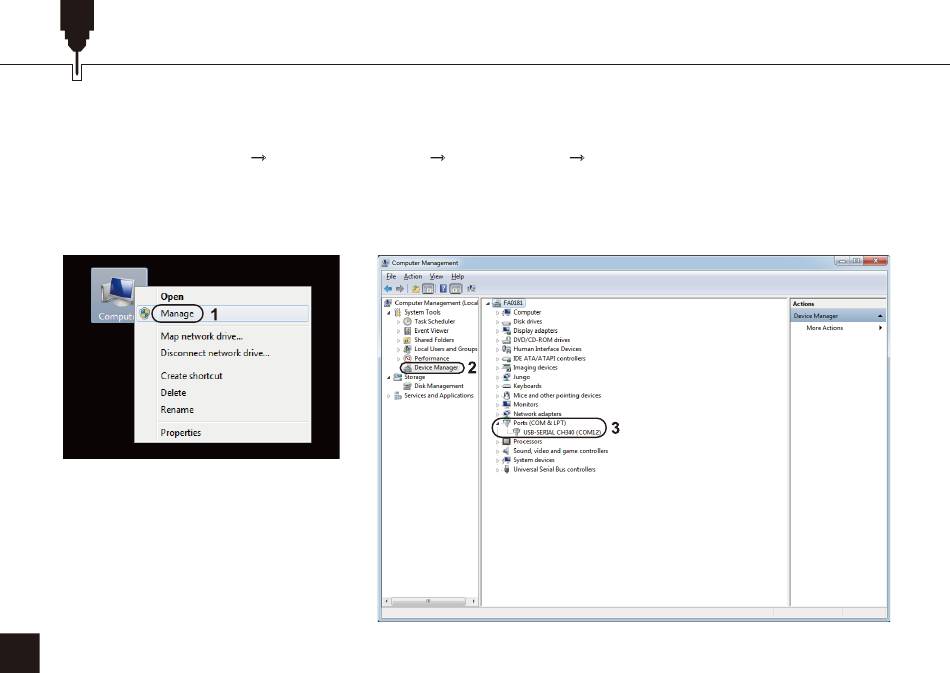Image resolution: width=950 pixels, height=673 pixels.
Task: Click the Show/Hide Action Pane icon
Action: pos(456,289)
